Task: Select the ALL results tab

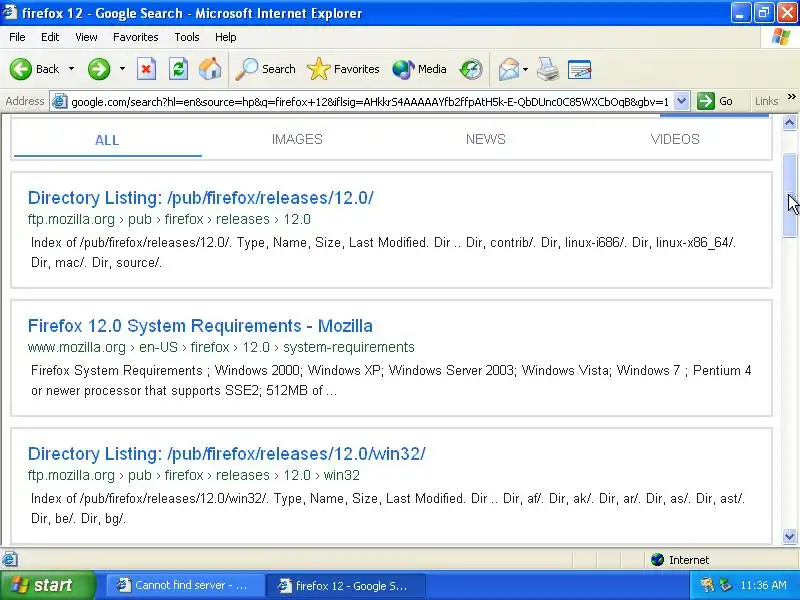Action: pos(107,140)
